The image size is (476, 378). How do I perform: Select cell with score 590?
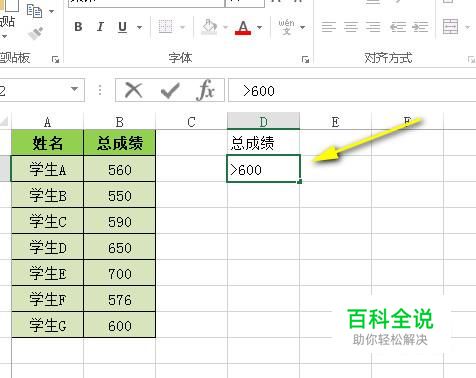120,221
